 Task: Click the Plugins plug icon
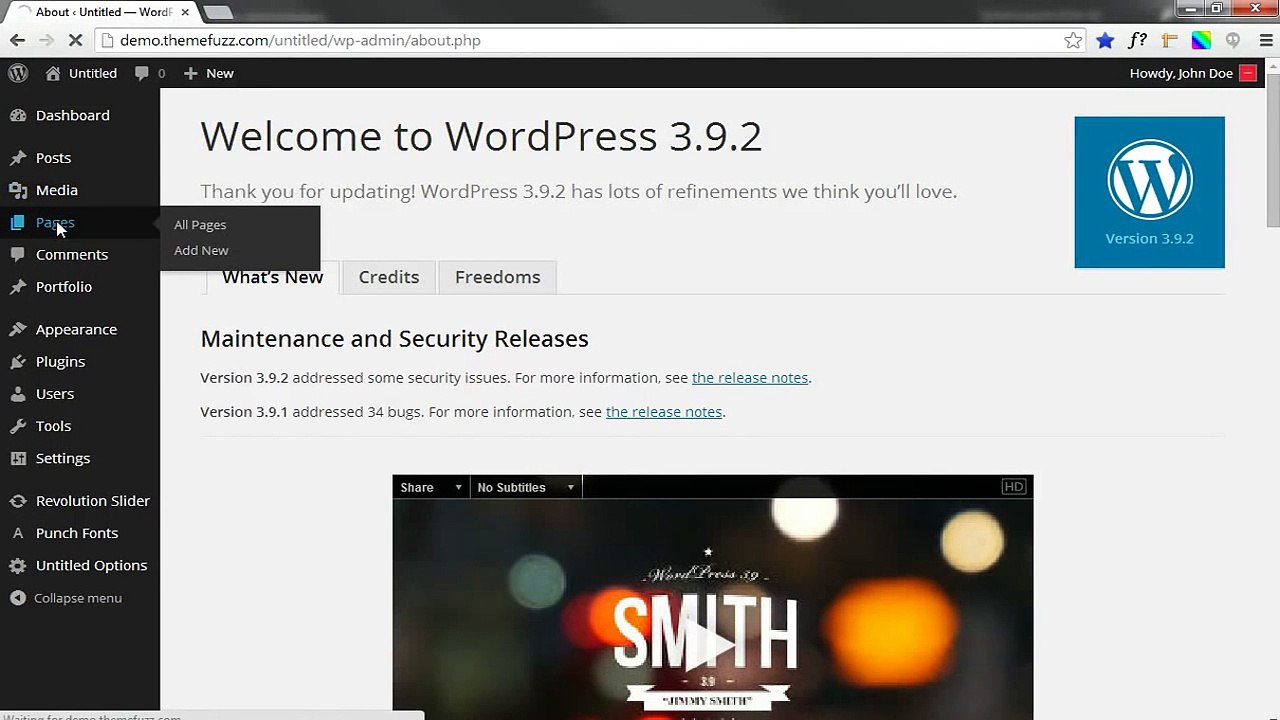(18, 361)
